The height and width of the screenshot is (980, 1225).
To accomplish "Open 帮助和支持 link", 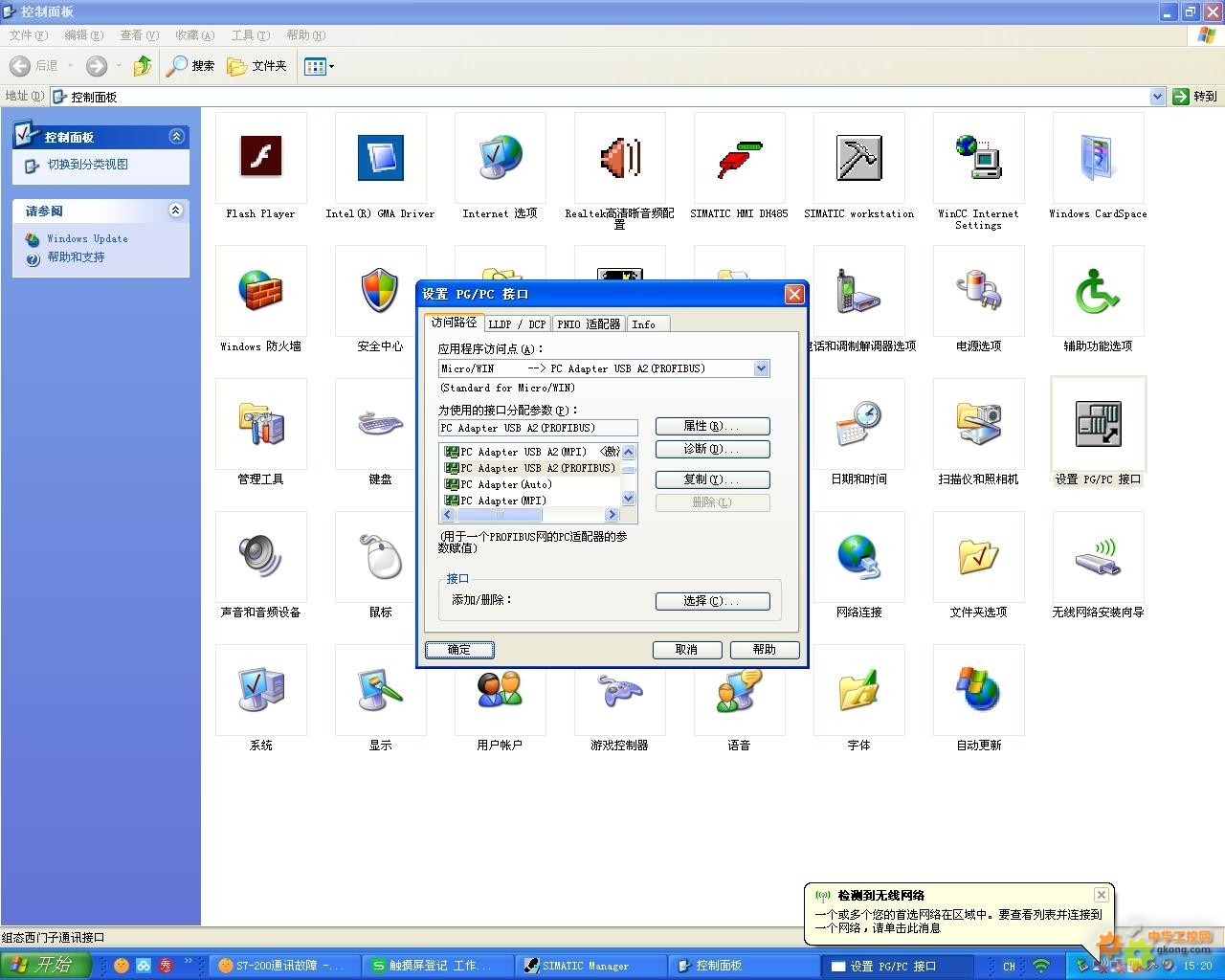I will [x=76, y=257].
